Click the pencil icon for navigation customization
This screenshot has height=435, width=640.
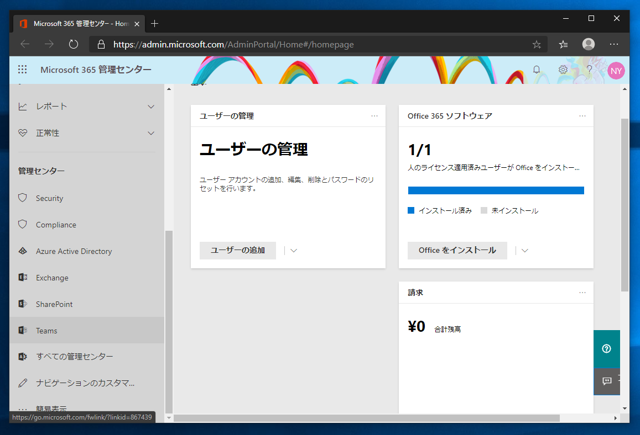(22, 383)
